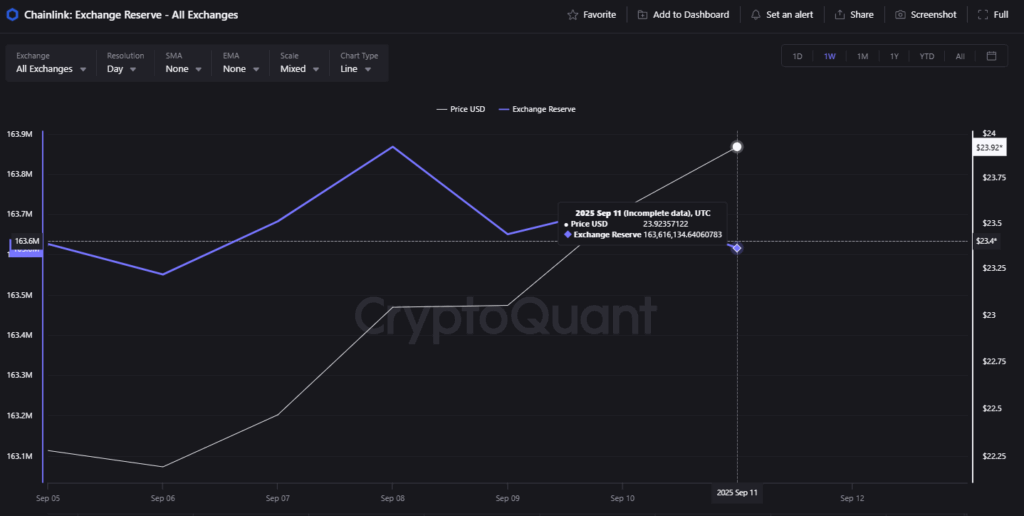
Task: Click the Chainlink hexagon logo icon
Action: tap(12, 14)
